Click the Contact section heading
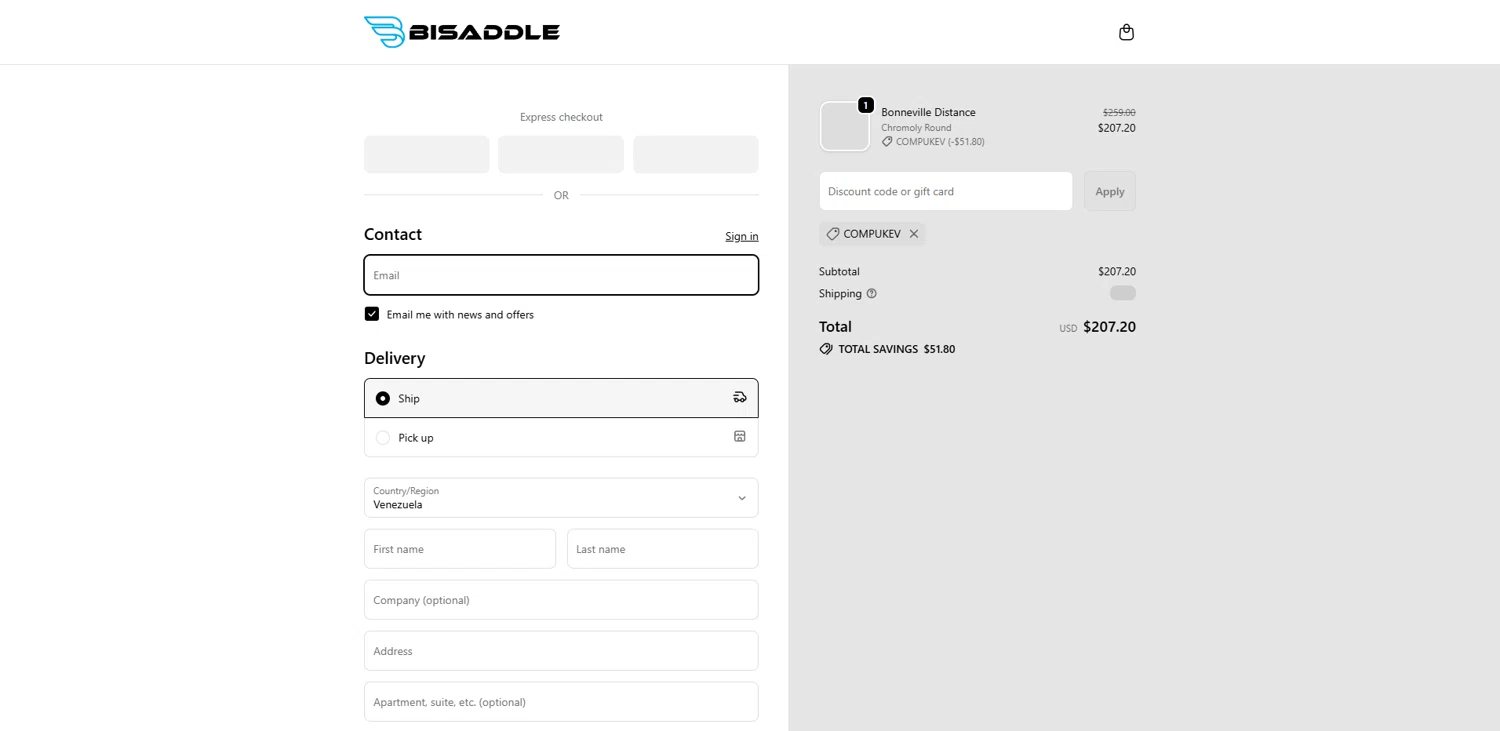1500x731 pixels. (x=393, y=234)
